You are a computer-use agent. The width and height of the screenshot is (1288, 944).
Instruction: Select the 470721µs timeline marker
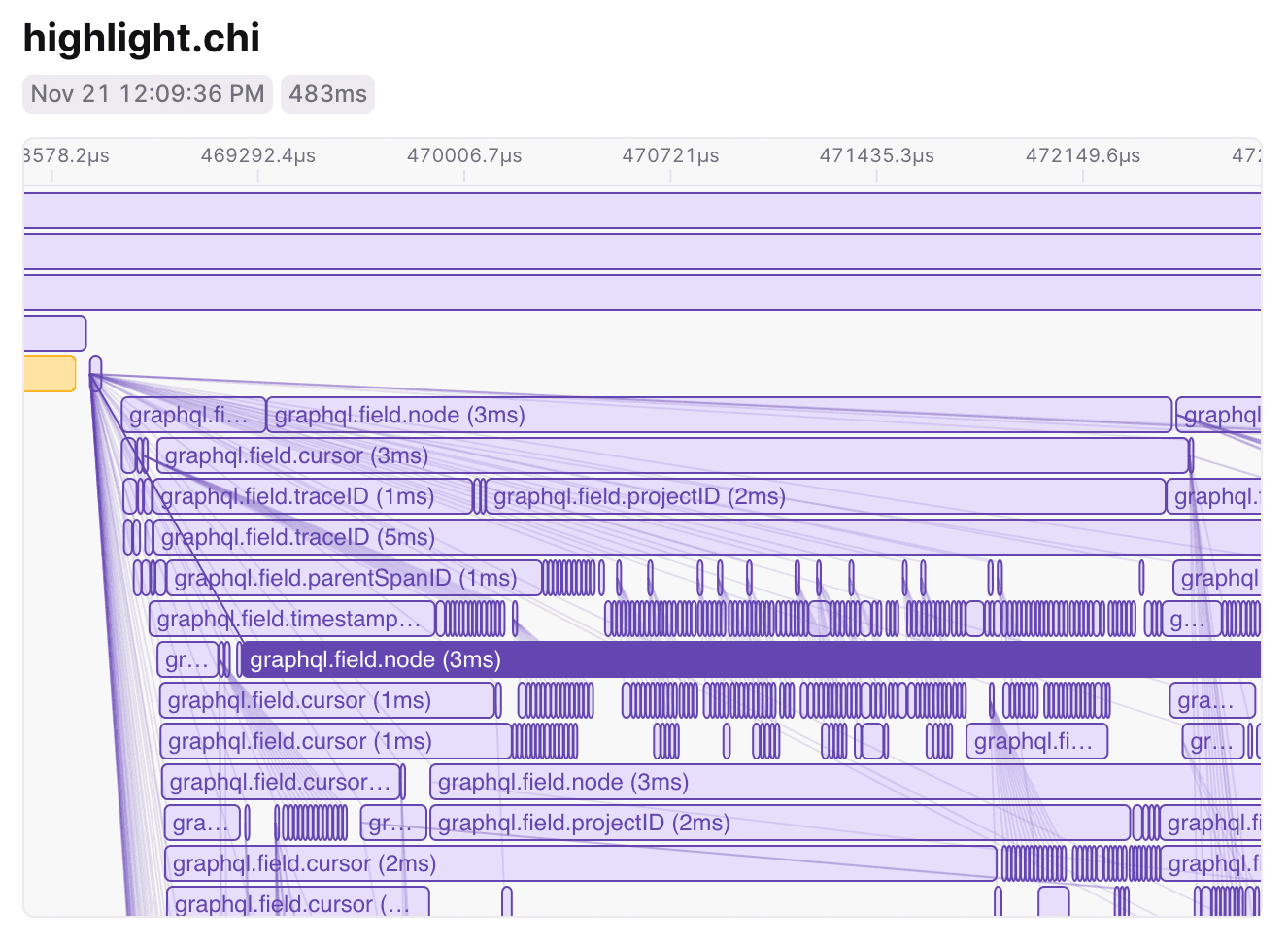pyautogui.click(x=670, y=156)
